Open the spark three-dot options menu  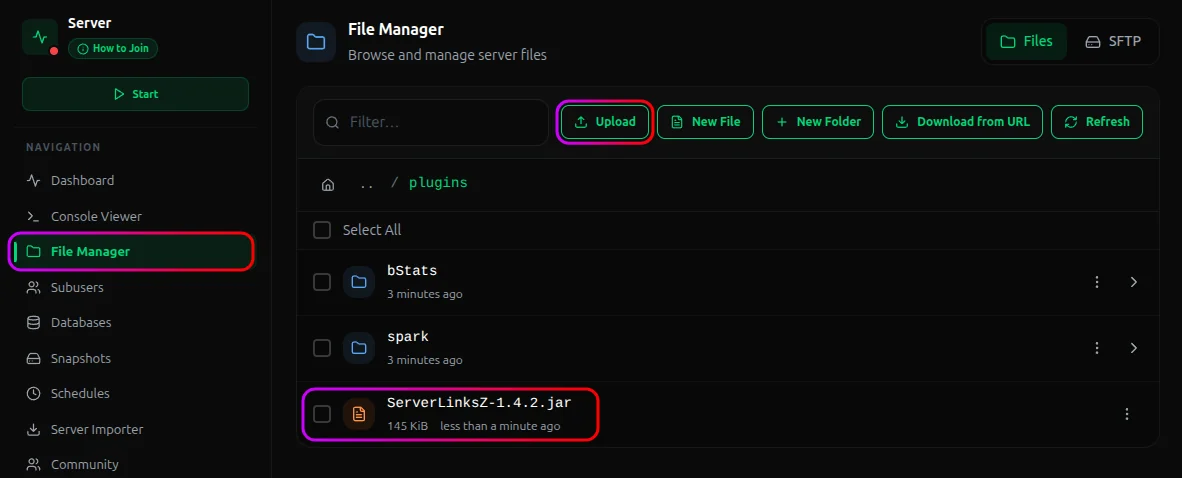click(x=1097, y=348)
